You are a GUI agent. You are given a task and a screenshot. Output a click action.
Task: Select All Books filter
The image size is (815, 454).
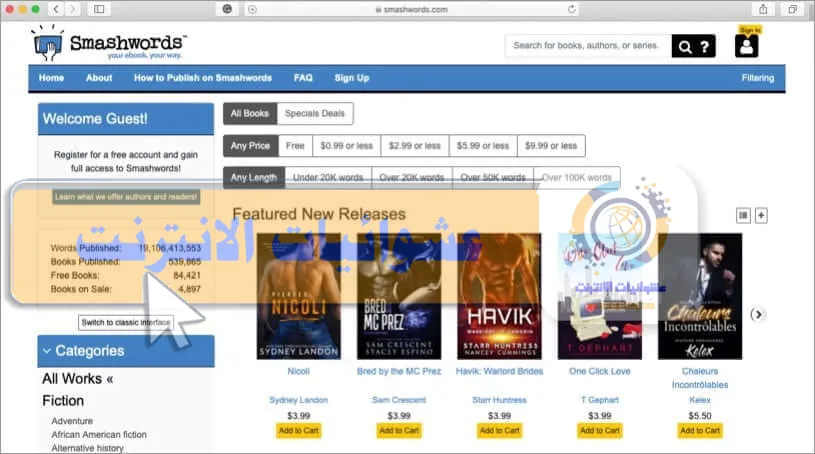tap(250, 113)
